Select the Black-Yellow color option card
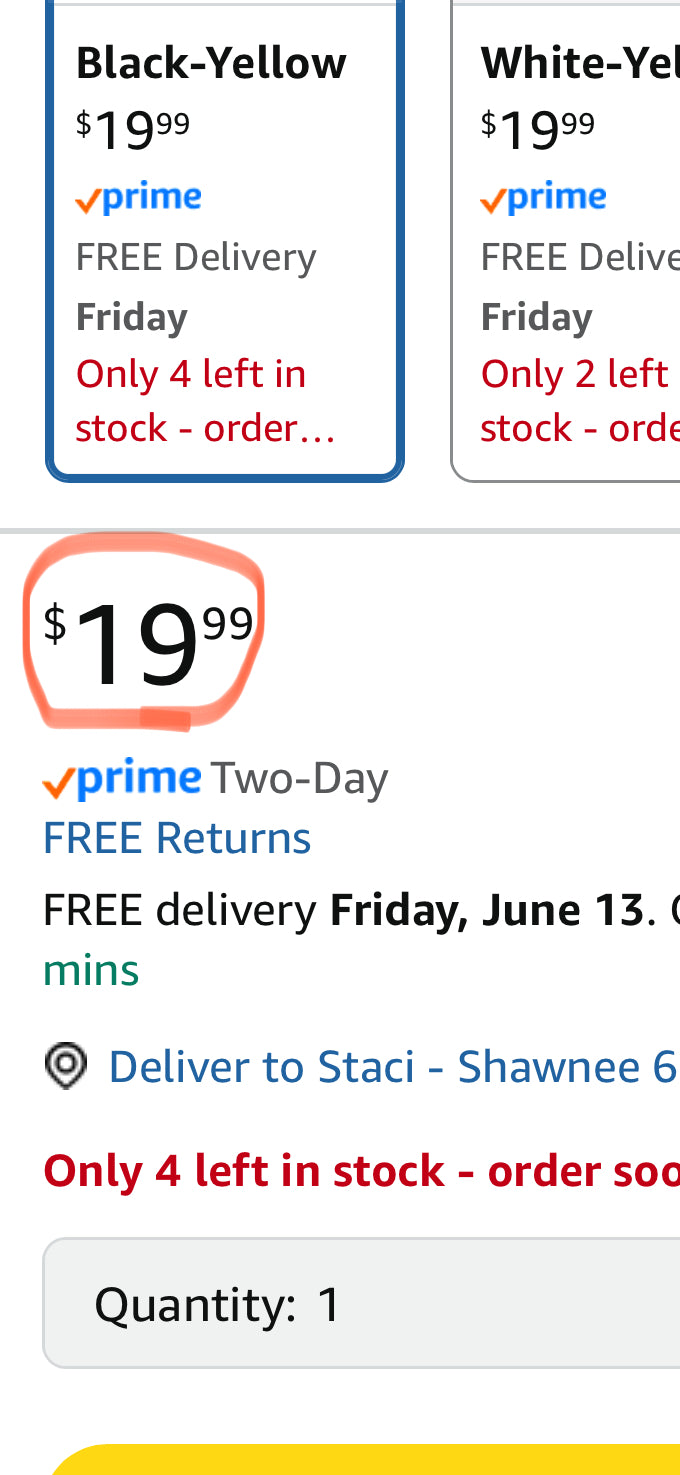 click(x=225, y=240)
